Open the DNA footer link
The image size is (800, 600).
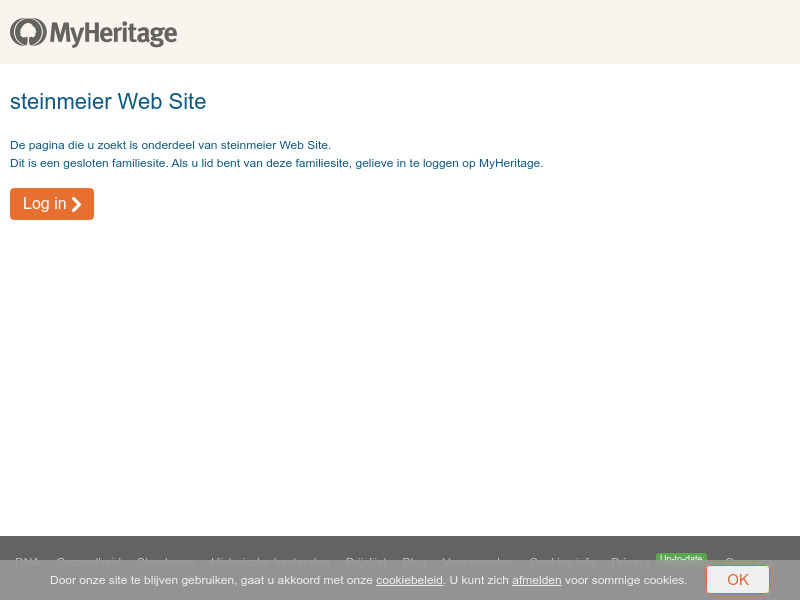click(27, 562)
